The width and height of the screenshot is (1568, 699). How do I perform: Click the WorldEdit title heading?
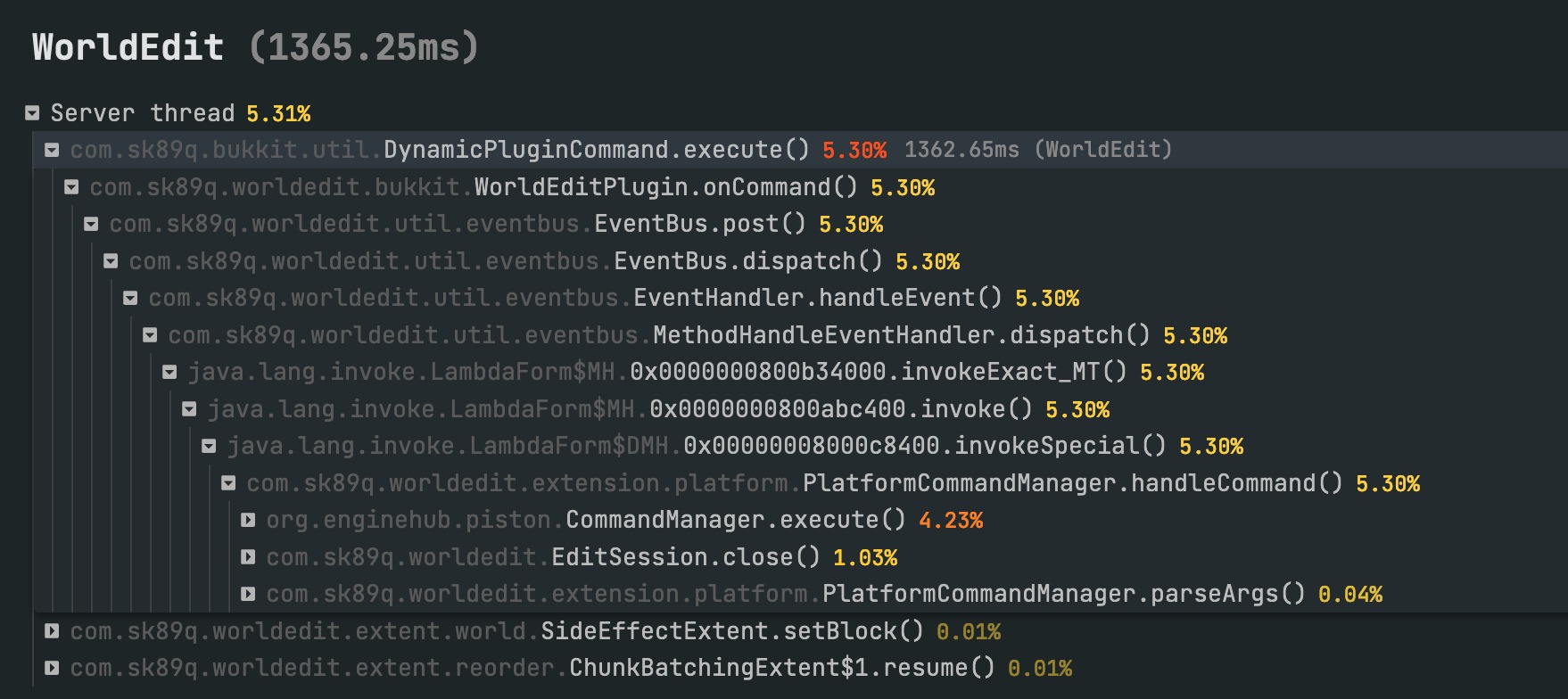(x=128, y=47)
